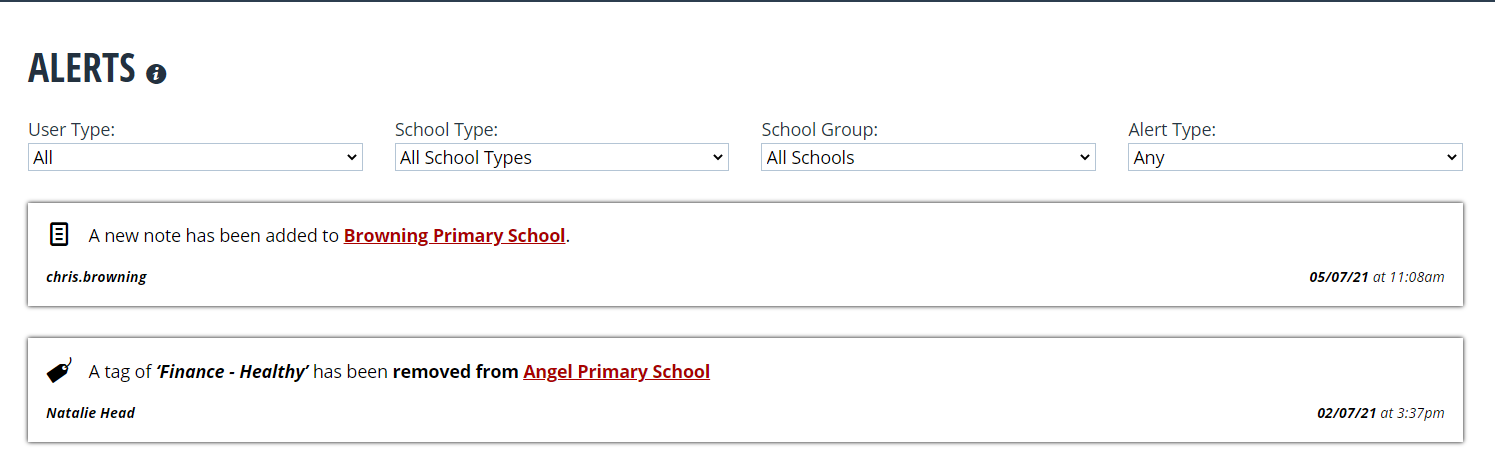Expand the School Type dropdown
Screen dimensions: 1495x459
tap(562, 157)
